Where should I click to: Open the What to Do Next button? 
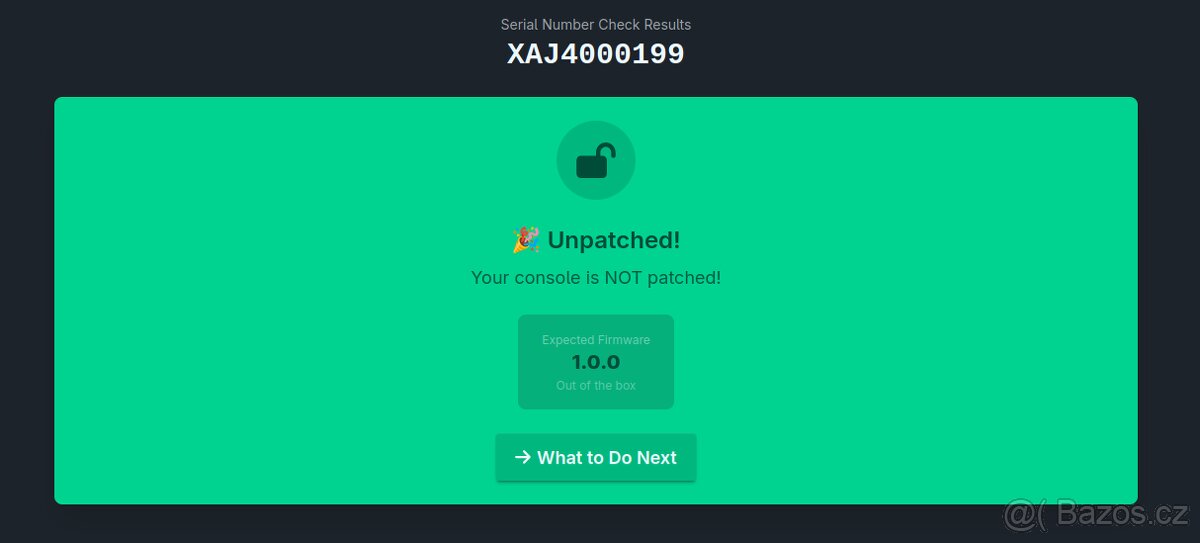pyautogui.click(x=596, y=457)
